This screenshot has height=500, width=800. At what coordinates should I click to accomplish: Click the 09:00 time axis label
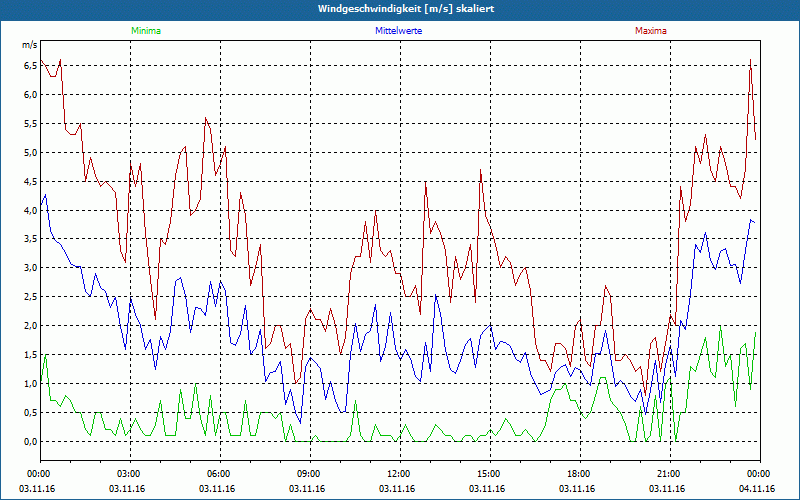[x=307, y=473]
